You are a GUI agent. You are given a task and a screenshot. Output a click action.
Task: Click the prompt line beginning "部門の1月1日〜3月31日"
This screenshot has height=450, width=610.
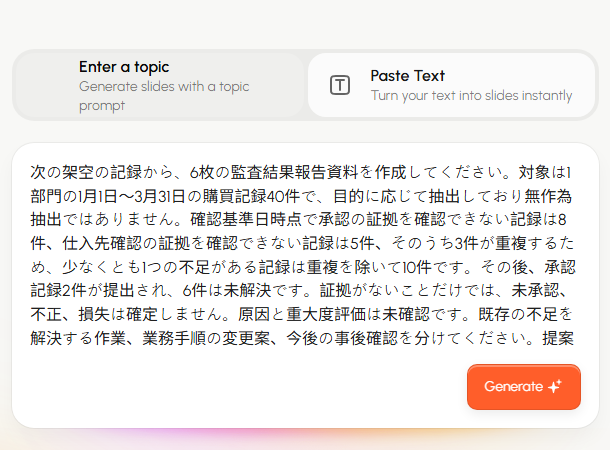[301, 196]
